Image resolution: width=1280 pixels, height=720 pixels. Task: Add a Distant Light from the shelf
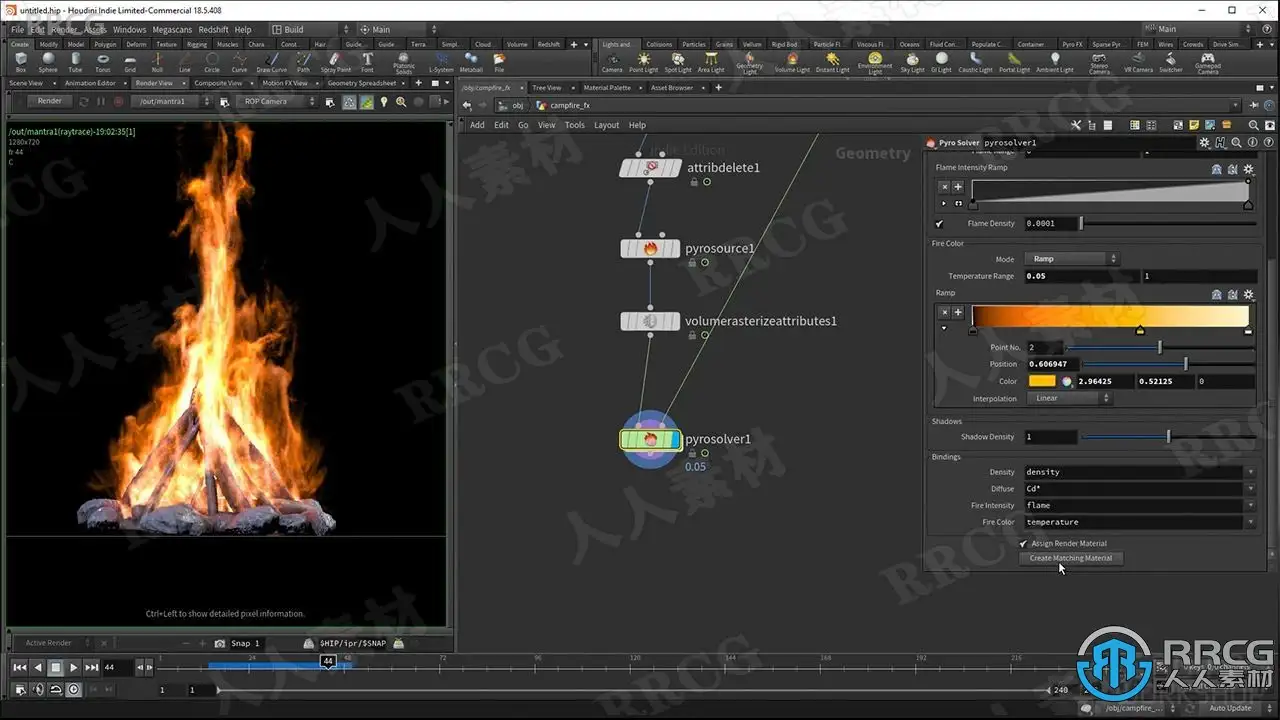click(832, 63)
